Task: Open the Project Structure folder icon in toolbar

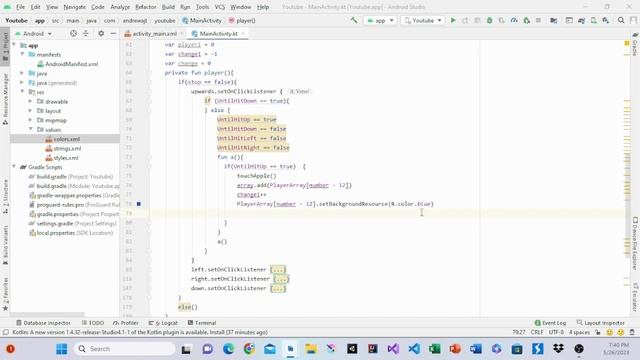Action: pyautogui.click(x=553, y=20)
